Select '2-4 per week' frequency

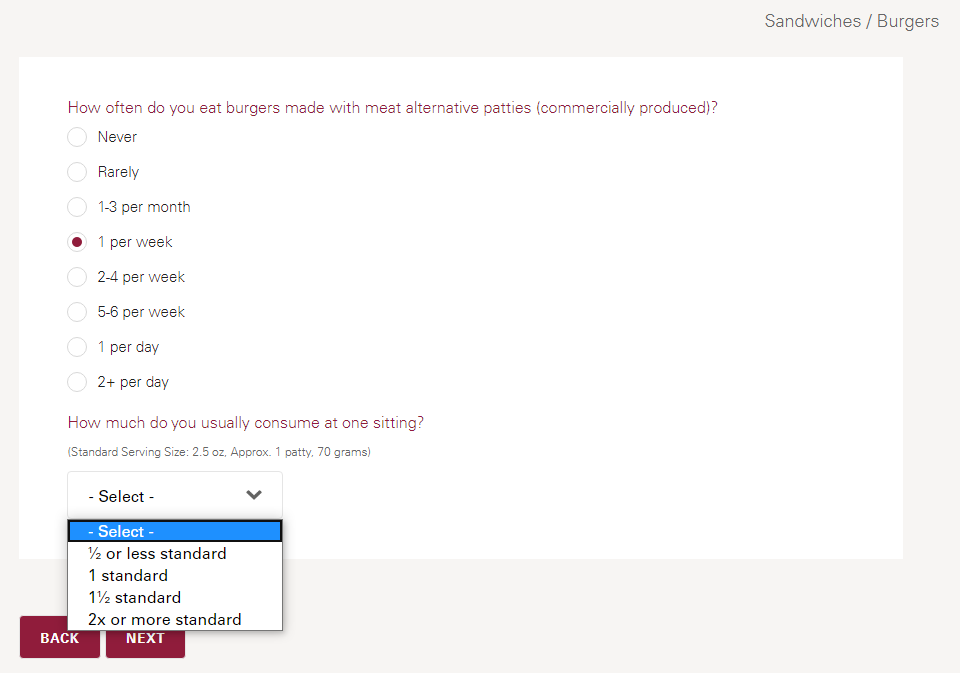point(77,277)
